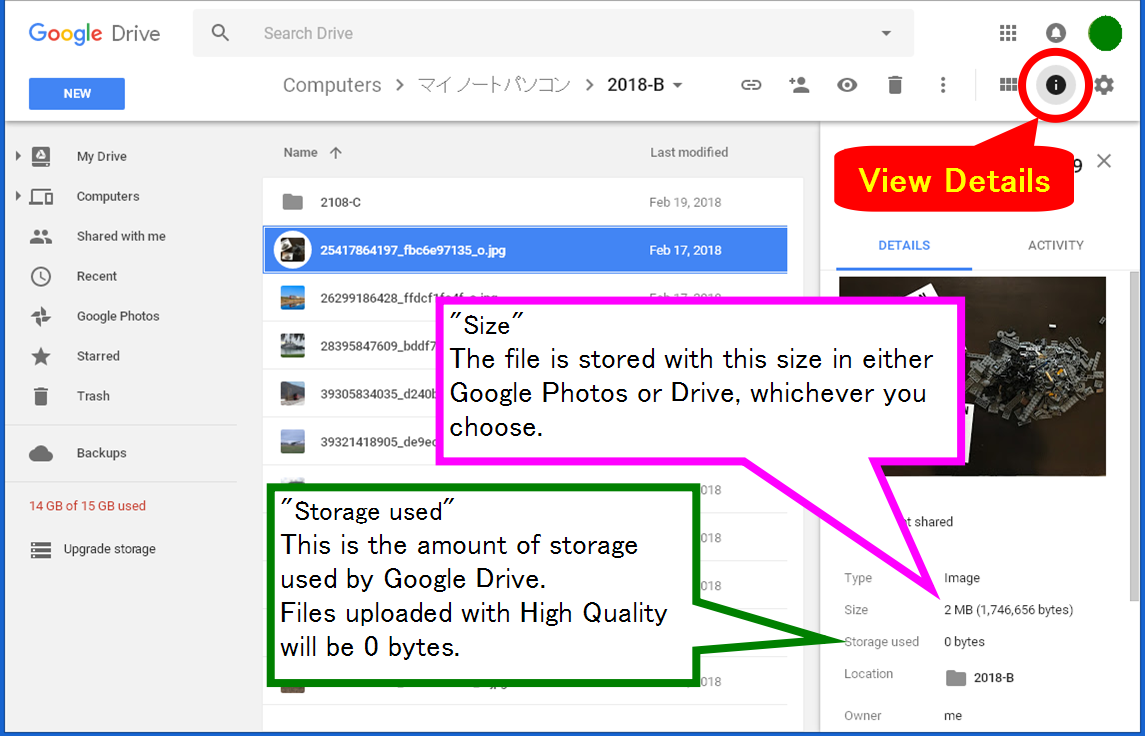Click thumbnail of 25417864197 file
The image size is (1145, 736).
[293, 250]
